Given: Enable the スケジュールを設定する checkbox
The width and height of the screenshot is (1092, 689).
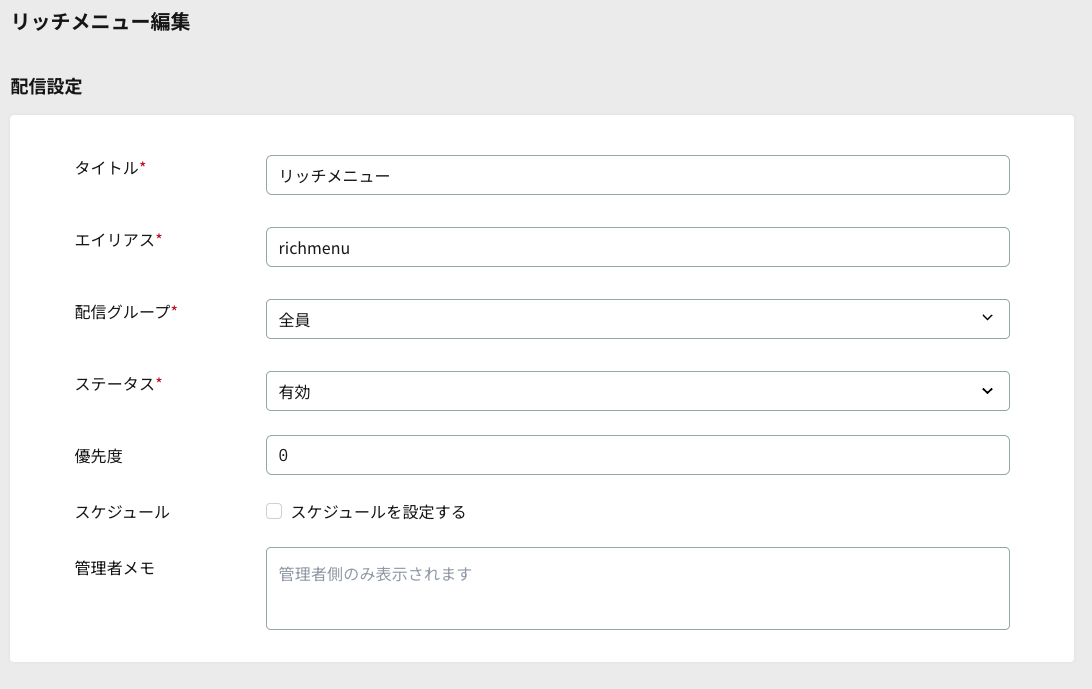Looking at the screenshot, I should click(274, 511).
